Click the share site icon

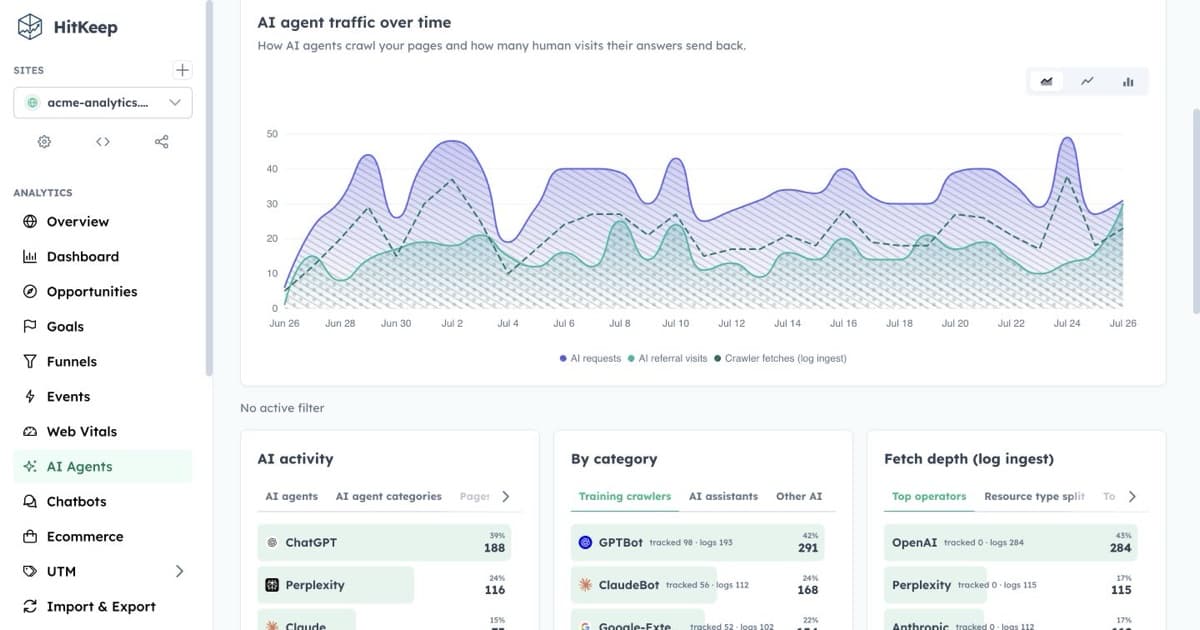point(162,142)
